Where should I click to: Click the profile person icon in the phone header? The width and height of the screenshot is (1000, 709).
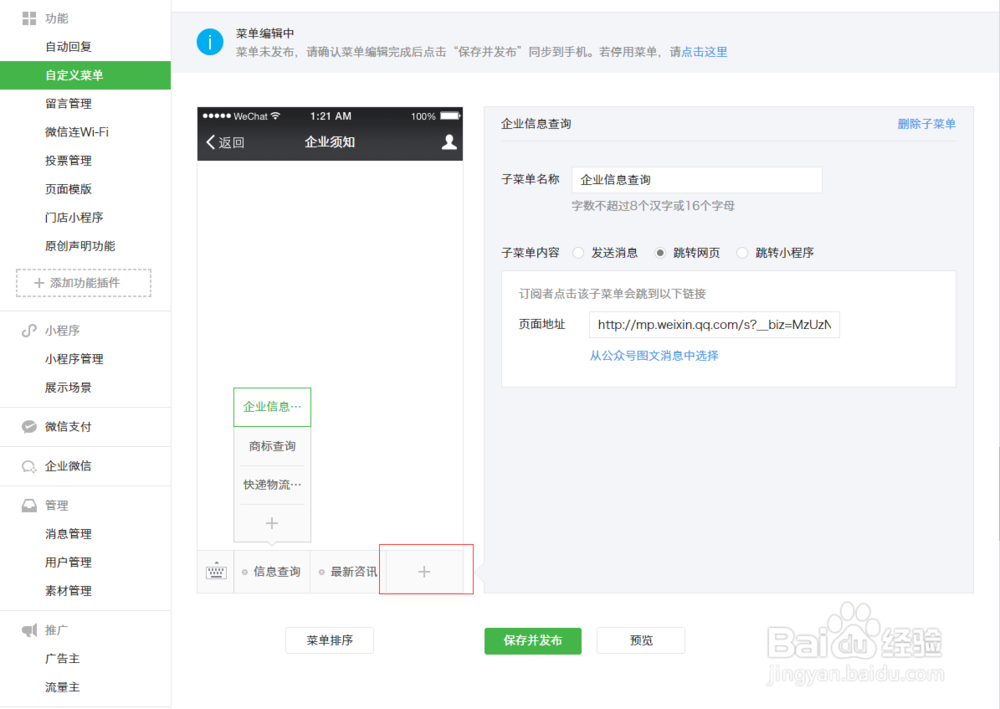pos(449,142)
